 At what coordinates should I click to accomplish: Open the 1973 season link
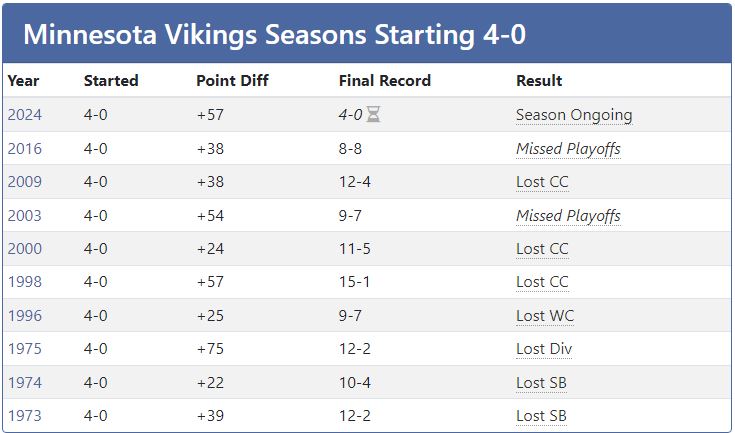25,416
